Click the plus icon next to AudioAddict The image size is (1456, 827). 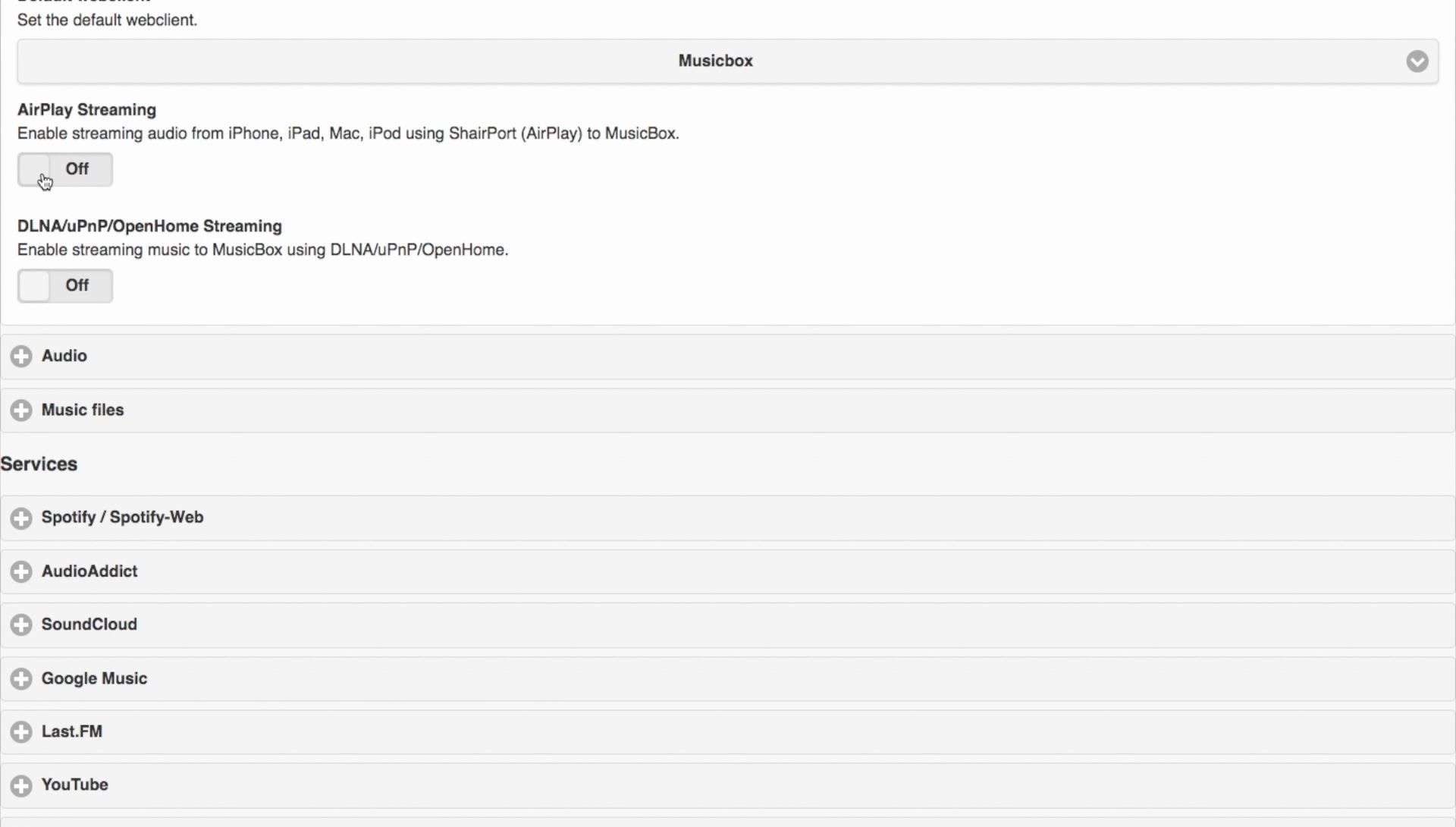pyautogui.click(x=21, y=571)
